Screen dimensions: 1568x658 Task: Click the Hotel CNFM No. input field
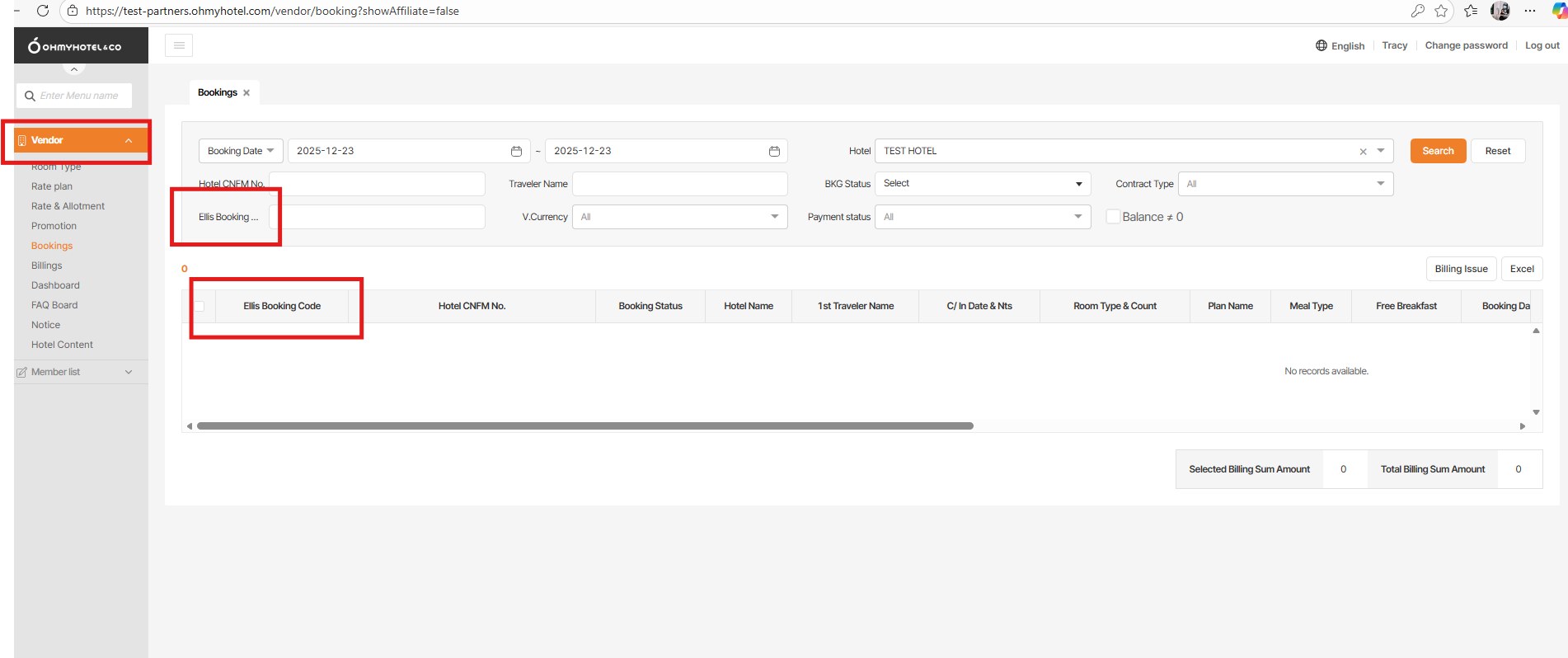(x=377, y=184)
